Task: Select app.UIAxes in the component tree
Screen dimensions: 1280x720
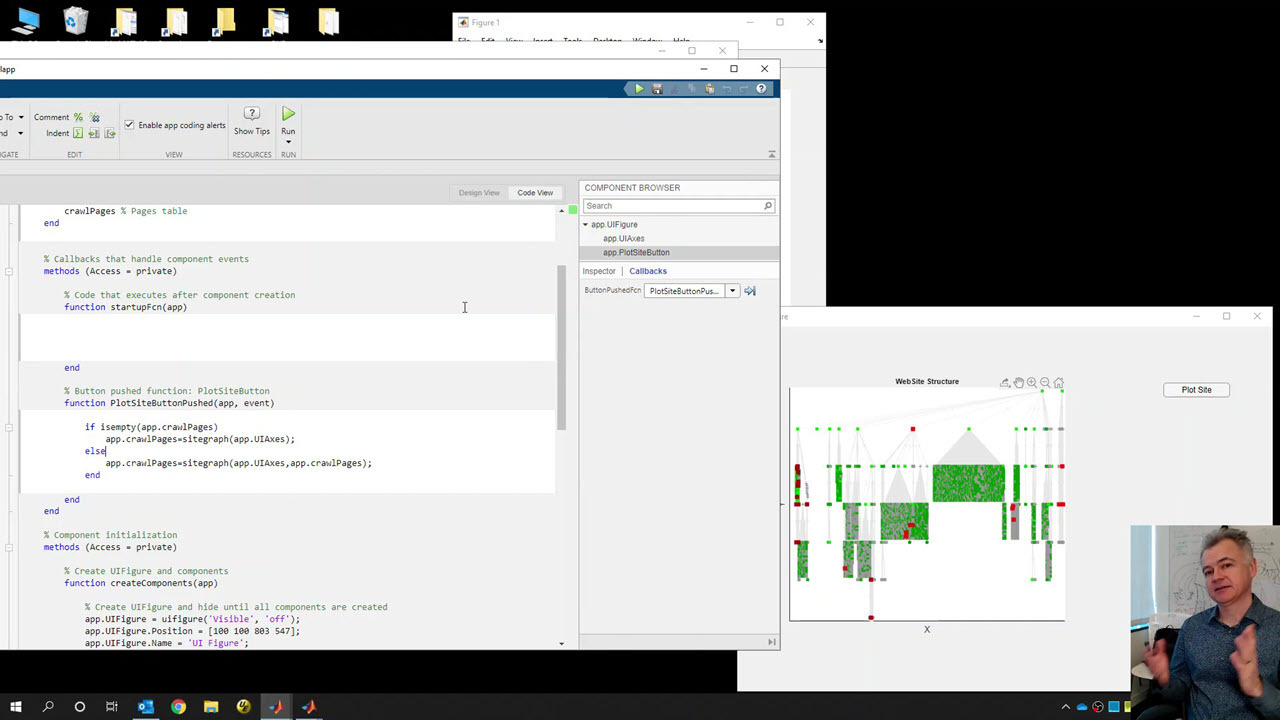Action: pyautogui.click(x=624, y=239)
